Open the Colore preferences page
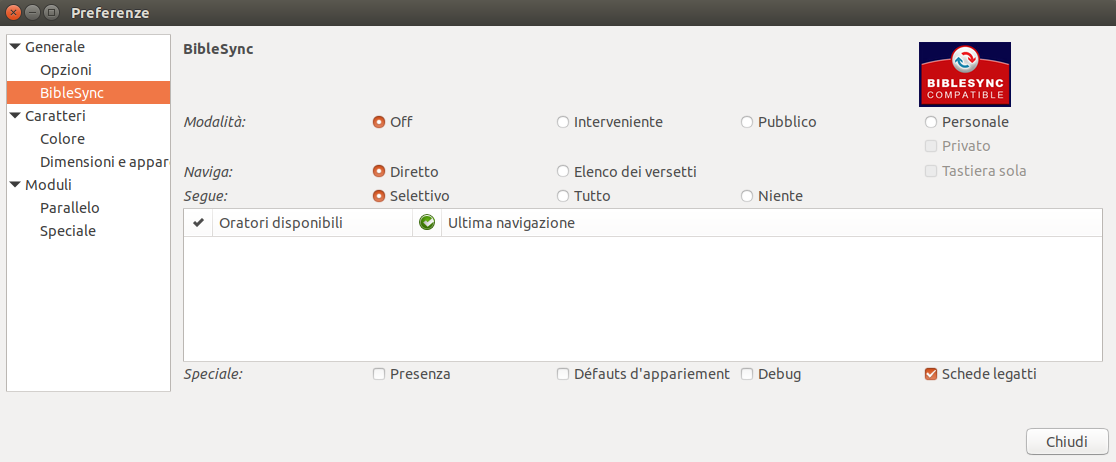Image resolution: width=1116 pixels, height=462 pixels. pos(63,139)
